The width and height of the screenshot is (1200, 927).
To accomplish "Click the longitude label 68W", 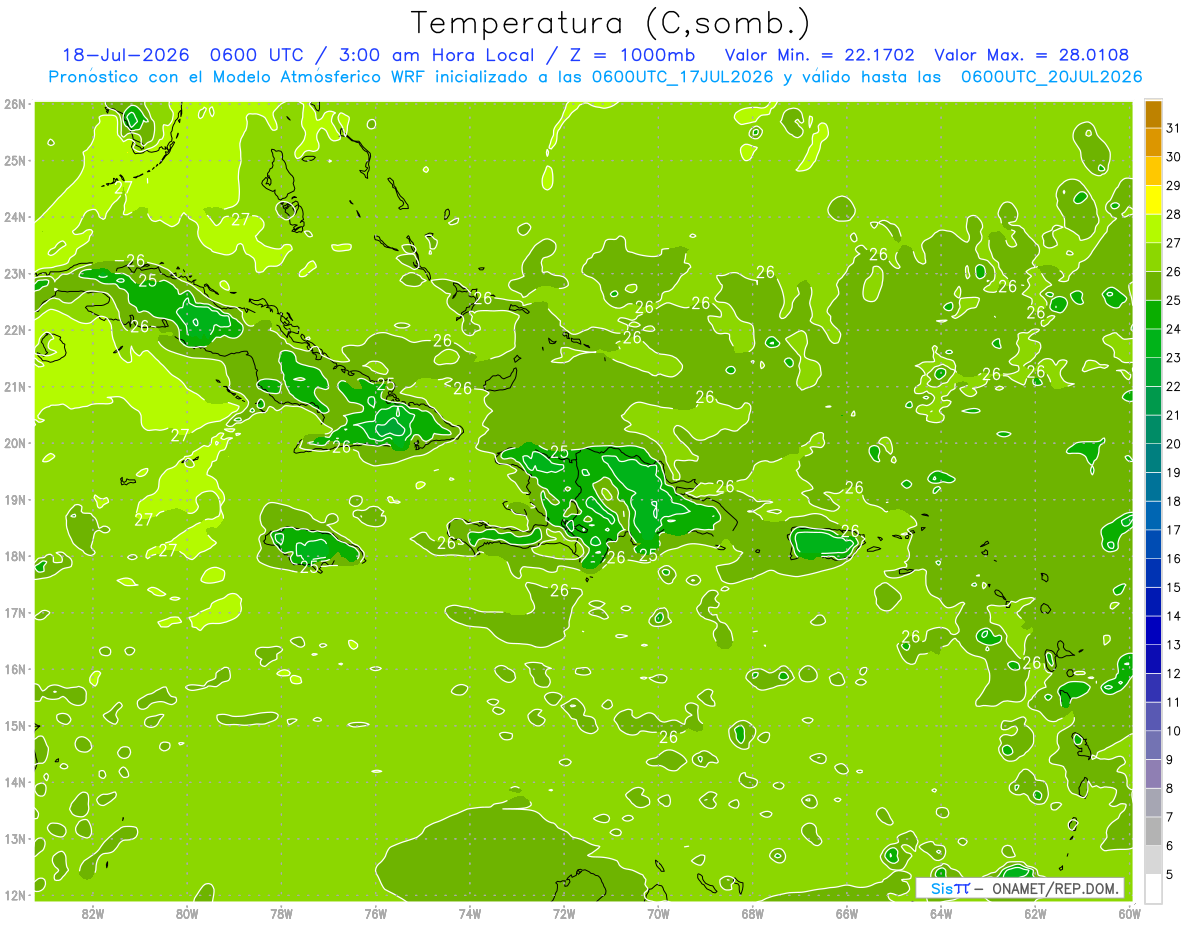I will 753,913.
